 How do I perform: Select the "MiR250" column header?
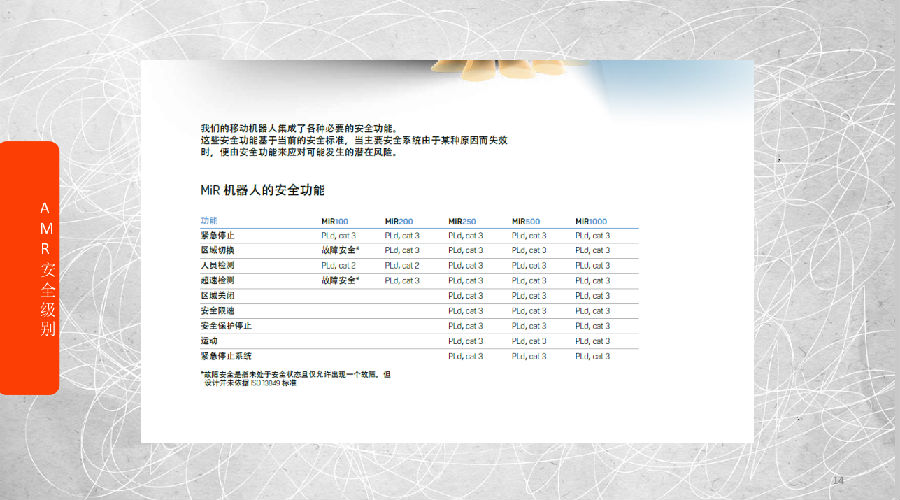[462, 221]
